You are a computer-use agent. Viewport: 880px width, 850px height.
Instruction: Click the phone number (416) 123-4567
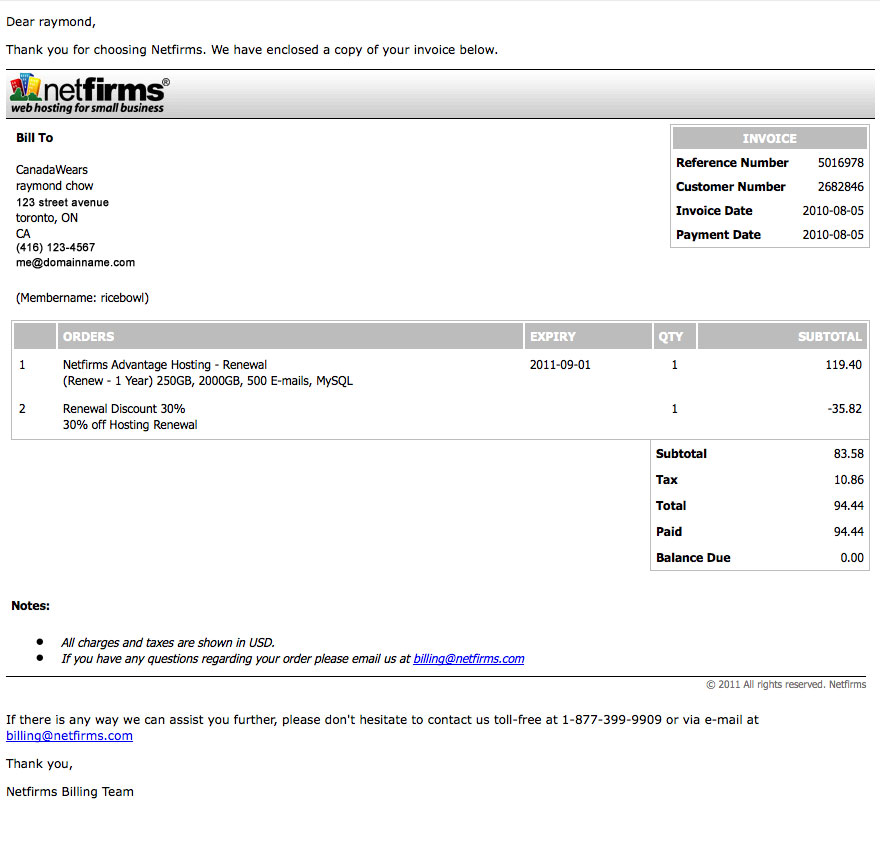click(x=55, y=248)
